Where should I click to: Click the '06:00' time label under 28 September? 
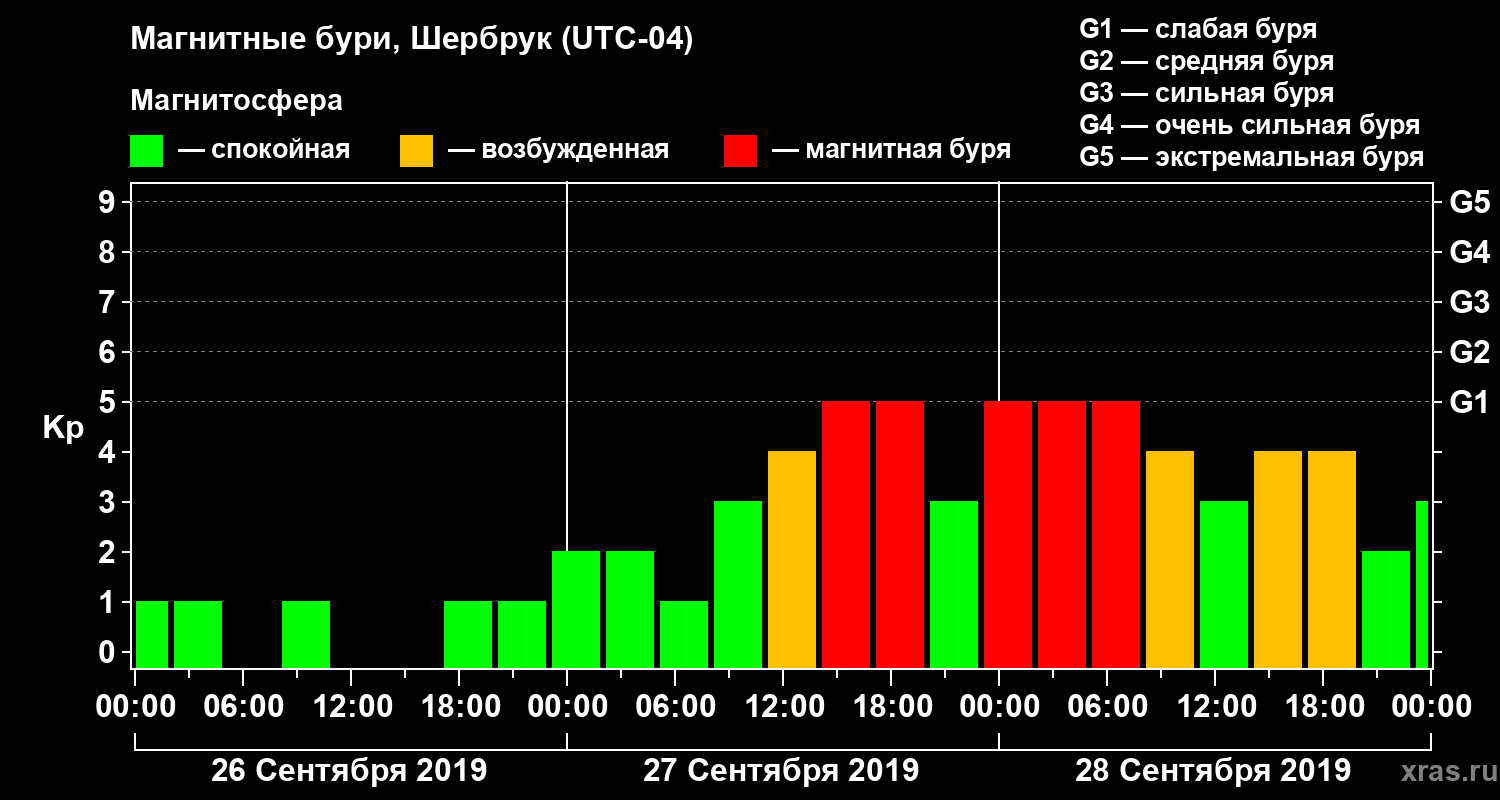pos(1106,707)
